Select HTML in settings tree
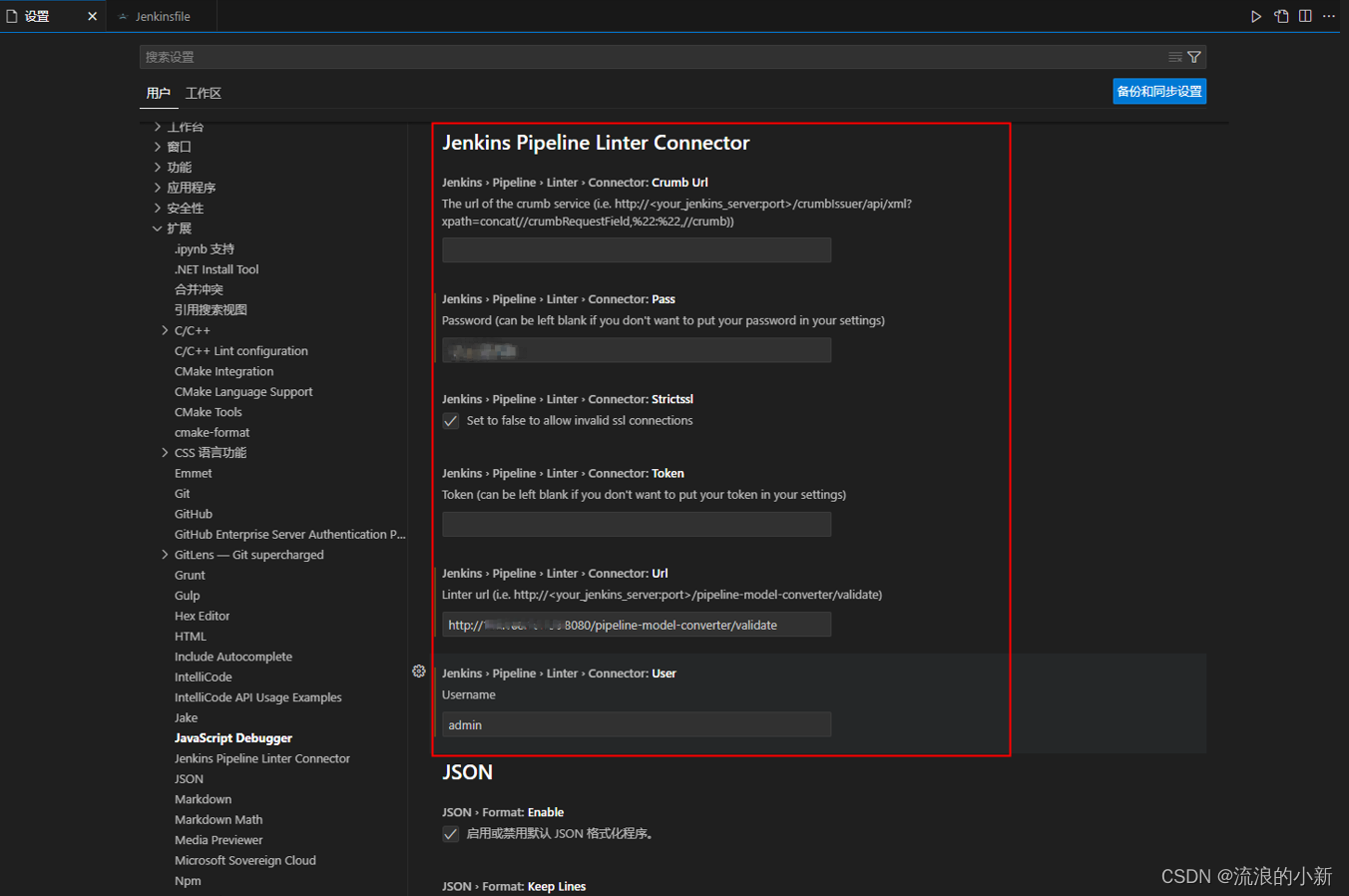Viewport: 1349px width, 896px height. 191,637
